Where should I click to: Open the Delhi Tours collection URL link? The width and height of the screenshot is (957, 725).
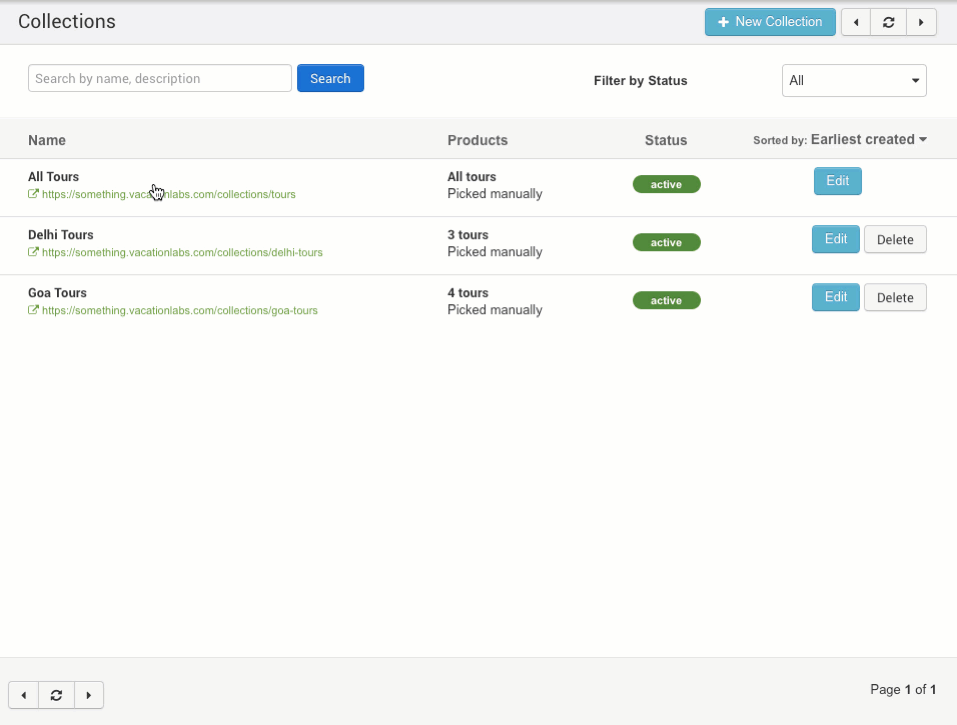pos(182,253)
